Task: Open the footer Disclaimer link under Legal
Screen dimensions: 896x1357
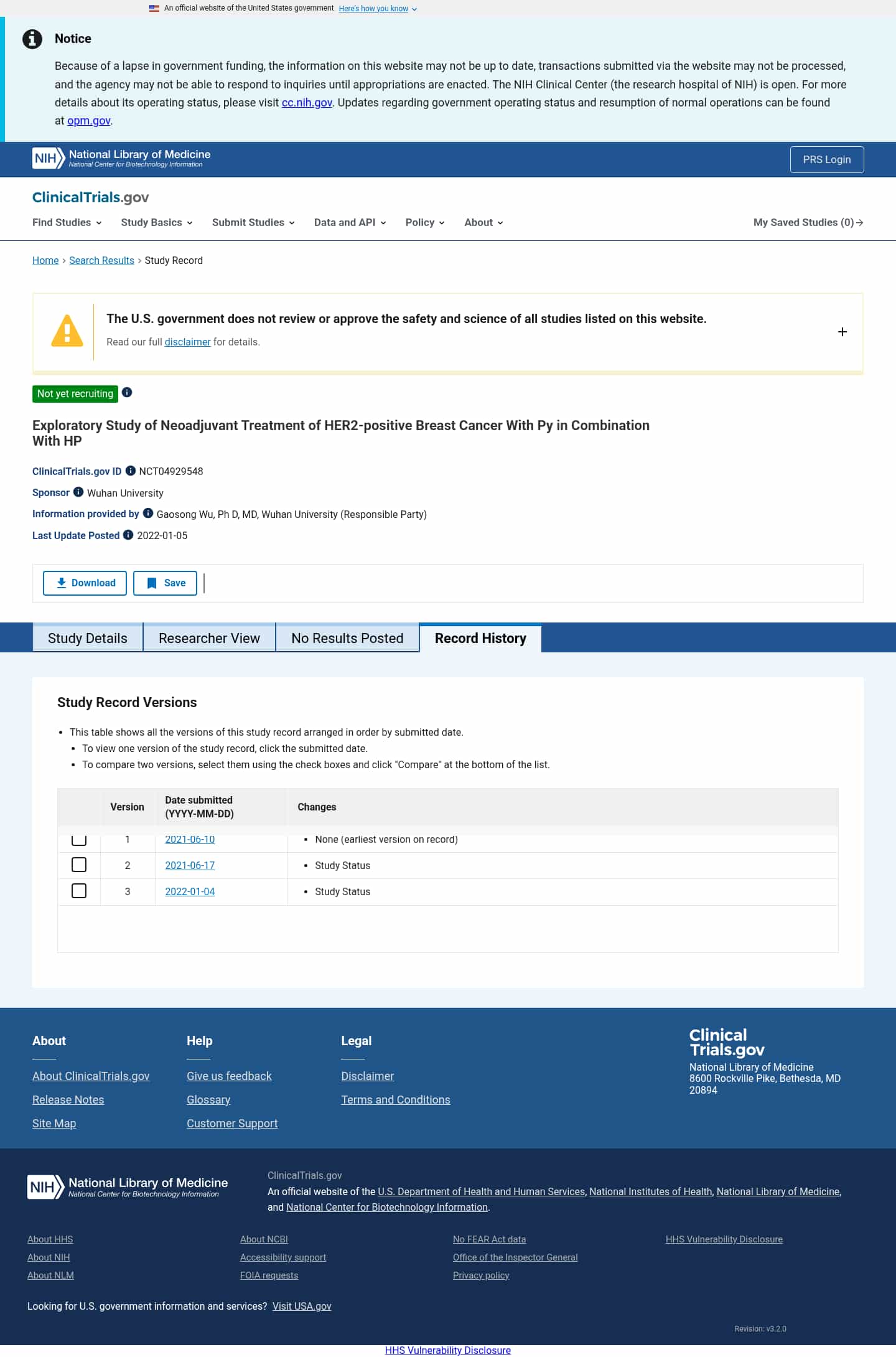Action: point(367,1076)
